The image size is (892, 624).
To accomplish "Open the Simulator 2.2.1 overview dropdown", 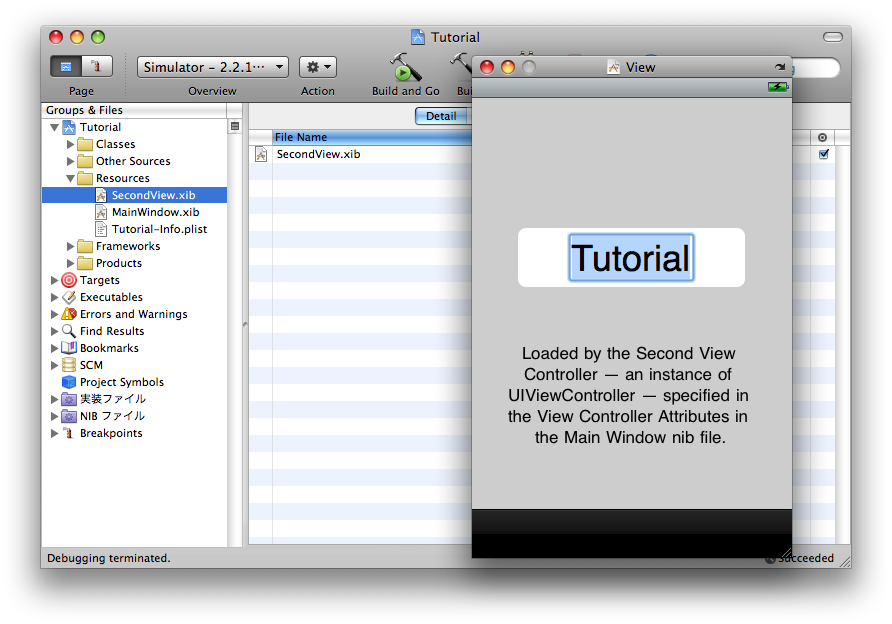I will coord(213,67).
